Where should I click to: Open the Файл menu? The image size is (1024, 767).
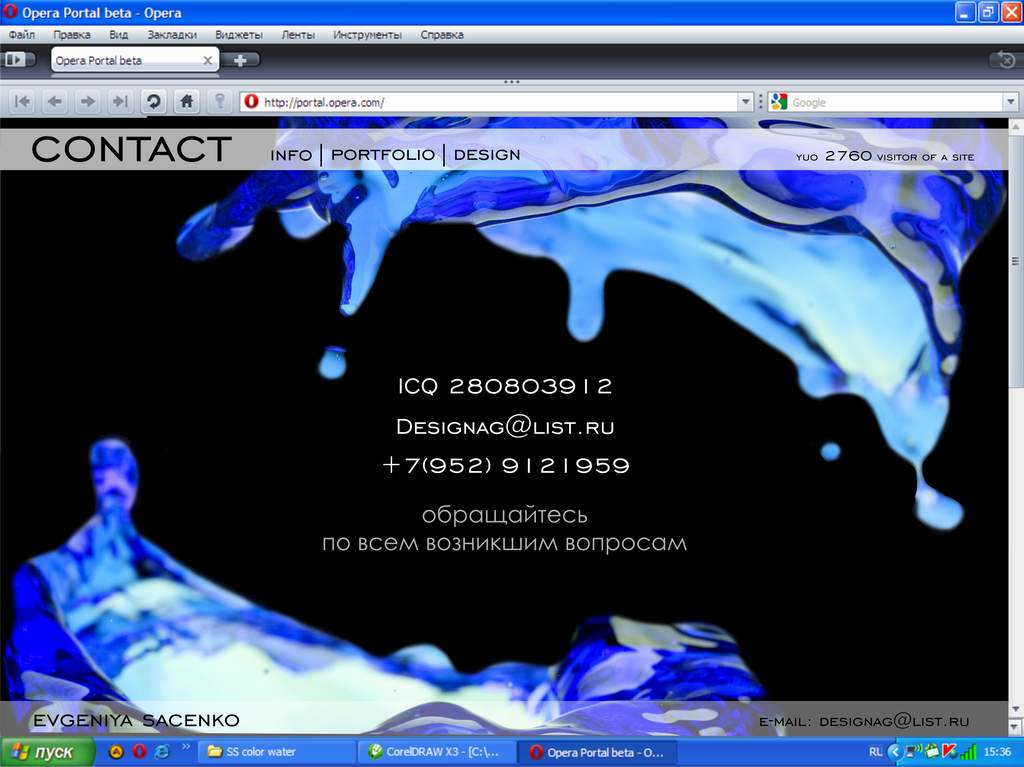[x=22, y=35]
